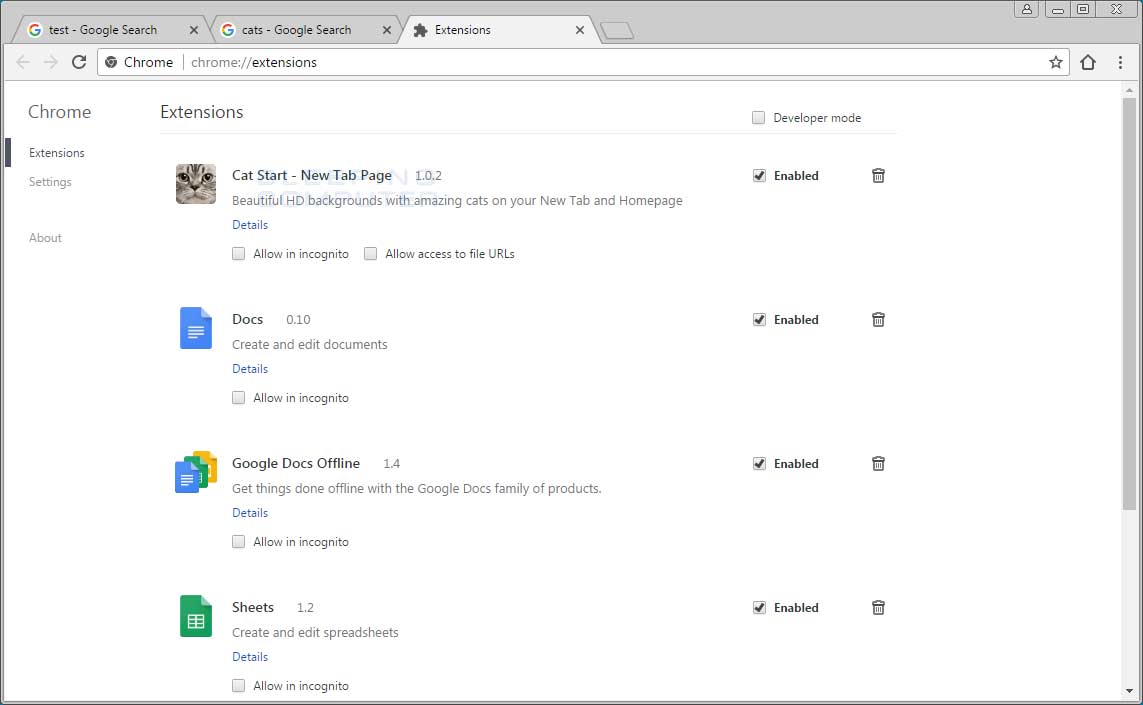Click the blue Docs extension icon
The height and width of the screenshot is (705, 1143).
[x=196, y=328]
